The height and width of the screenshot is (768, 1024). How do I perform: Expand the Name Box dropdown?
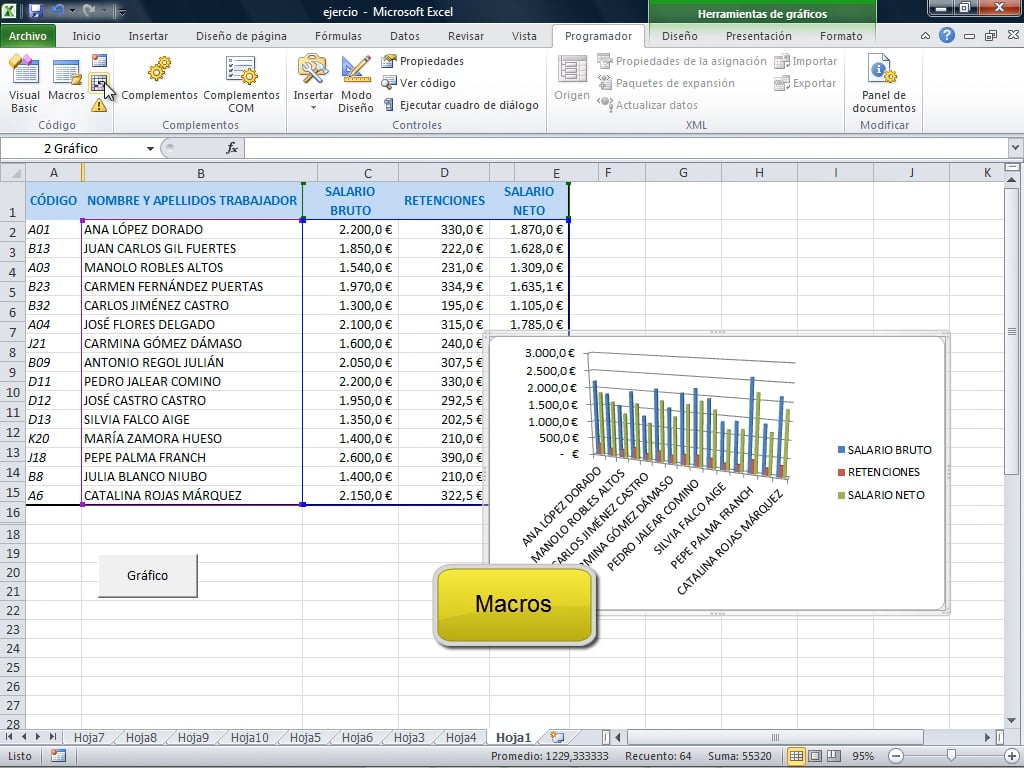point(150,148)
